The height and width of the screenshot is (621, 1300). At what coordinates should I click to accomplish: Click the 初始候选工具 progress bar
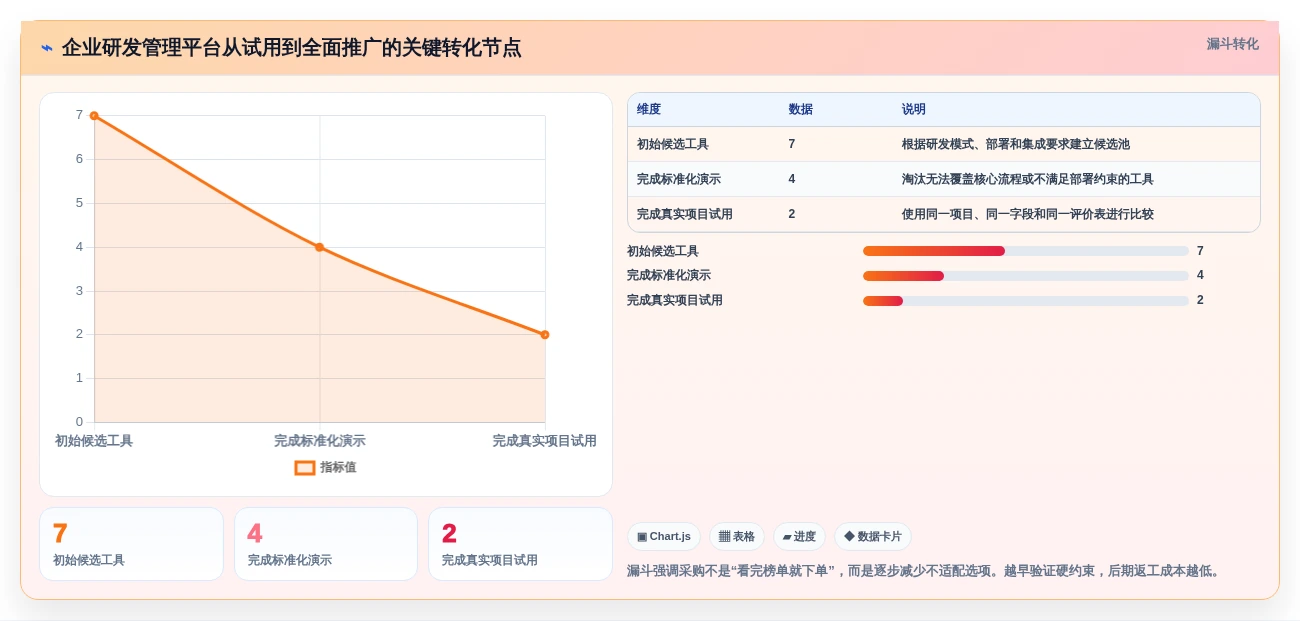point(1026,251)
